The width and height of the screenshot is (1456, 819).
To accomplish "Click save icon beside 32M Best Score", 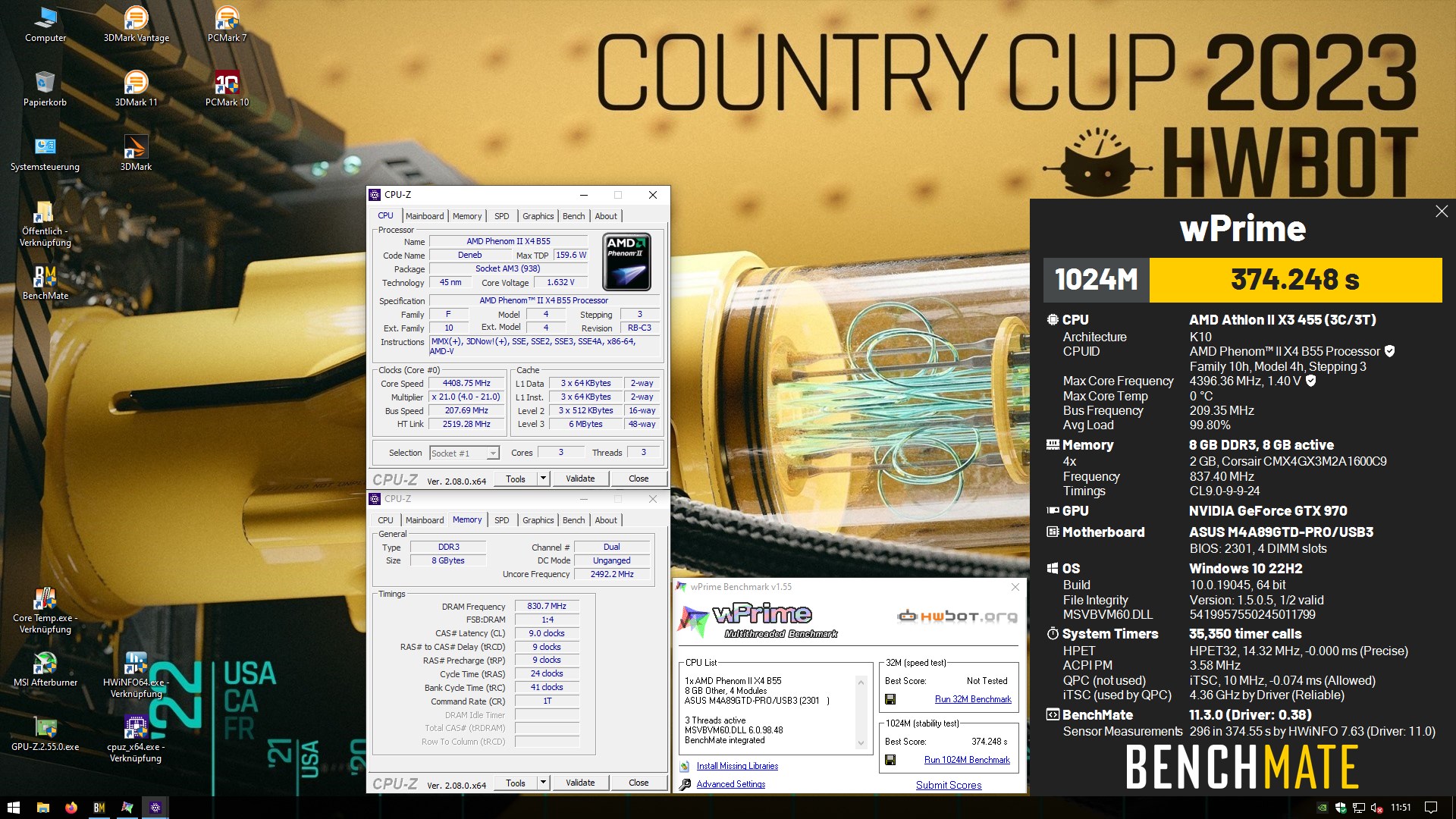I will (x=890, y=699).
